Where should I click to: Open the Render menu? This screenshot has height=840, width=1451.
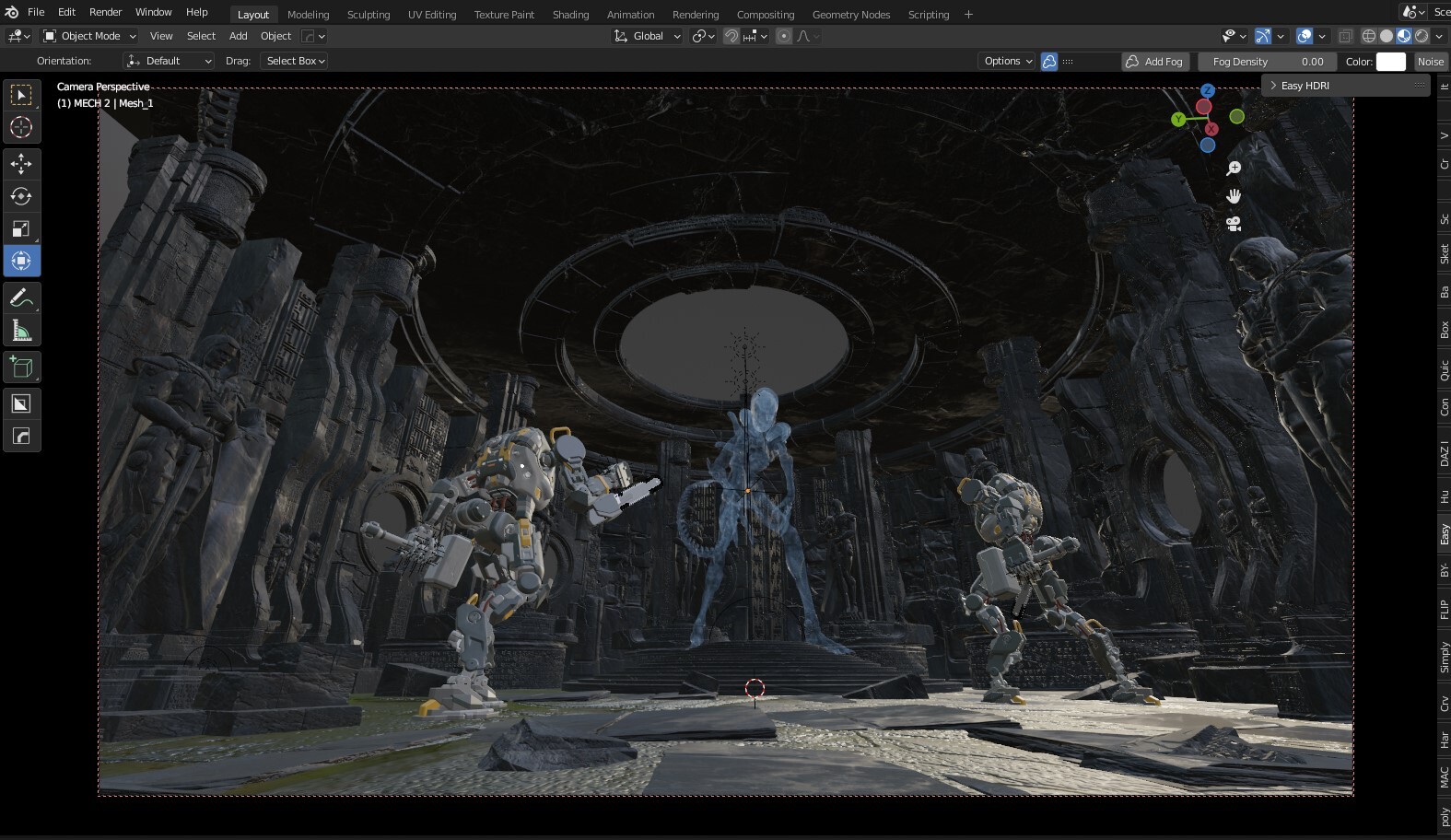tap(105, 12)
